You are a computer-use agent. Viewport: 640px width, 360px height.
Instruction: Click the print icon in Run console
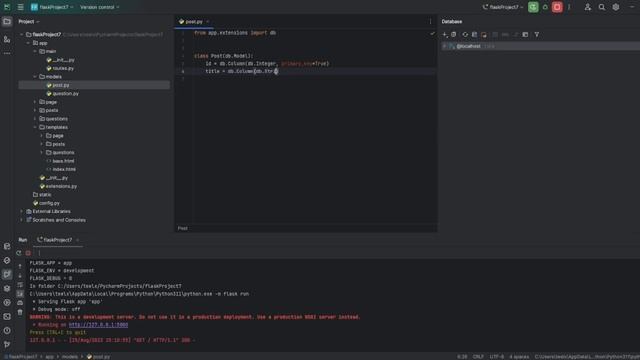[20, 303]
